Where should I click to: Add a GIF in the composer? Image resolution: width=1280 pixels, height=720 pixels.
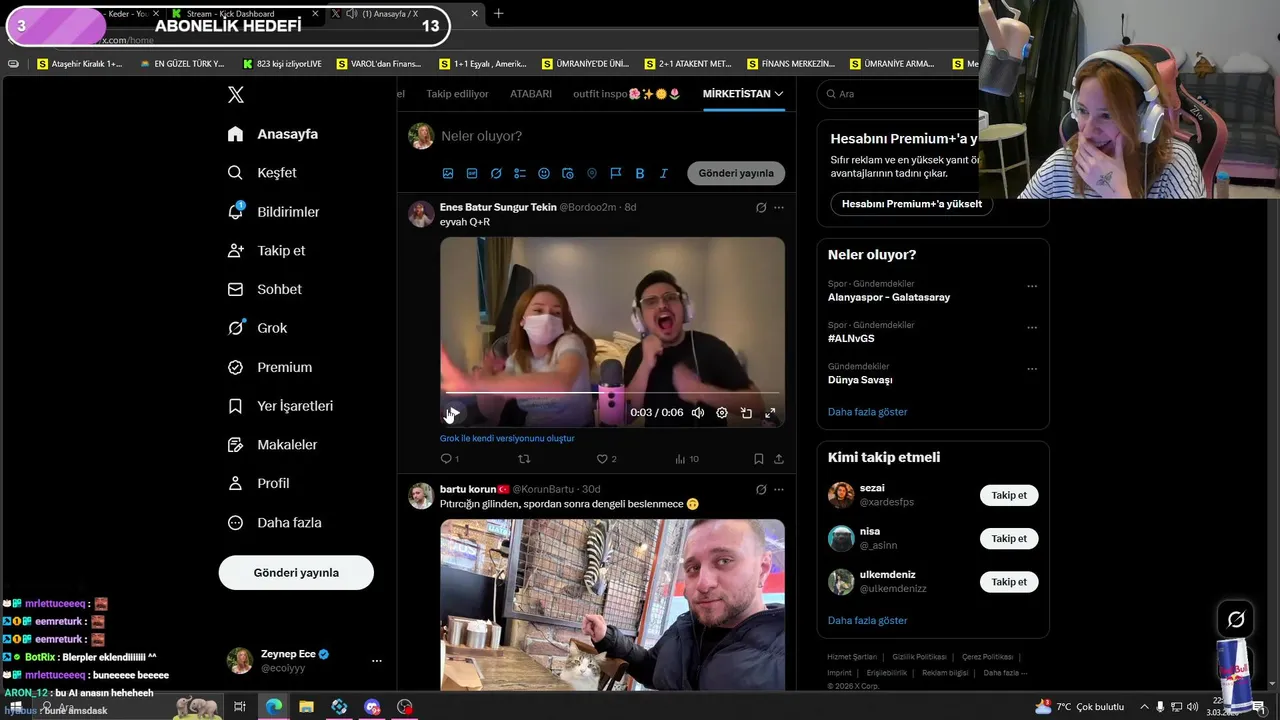472,173
